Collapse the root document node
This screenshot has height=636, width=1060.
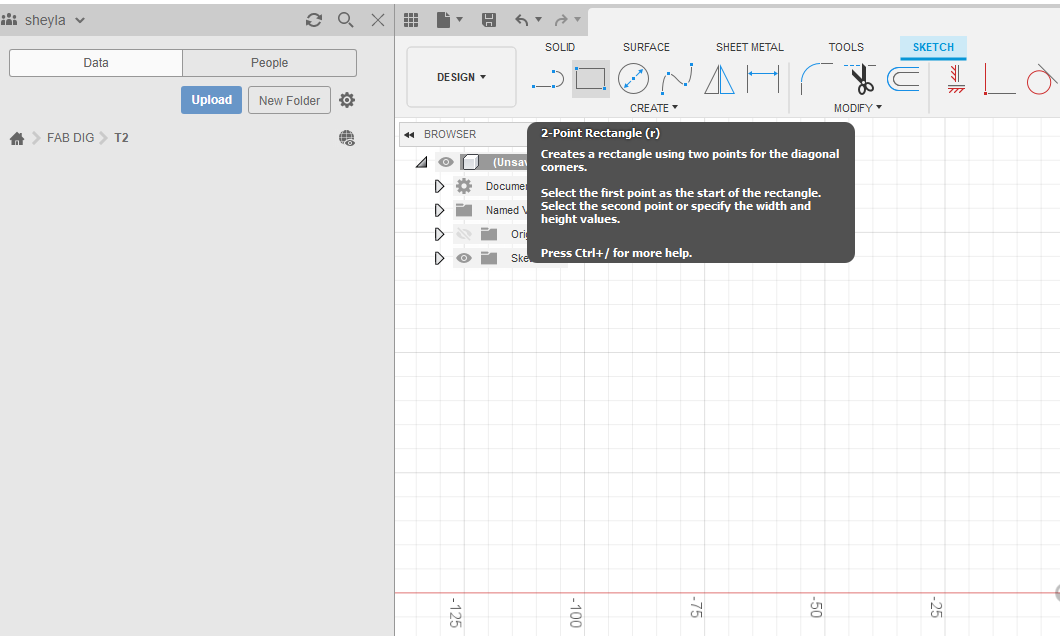coord(422,162)
